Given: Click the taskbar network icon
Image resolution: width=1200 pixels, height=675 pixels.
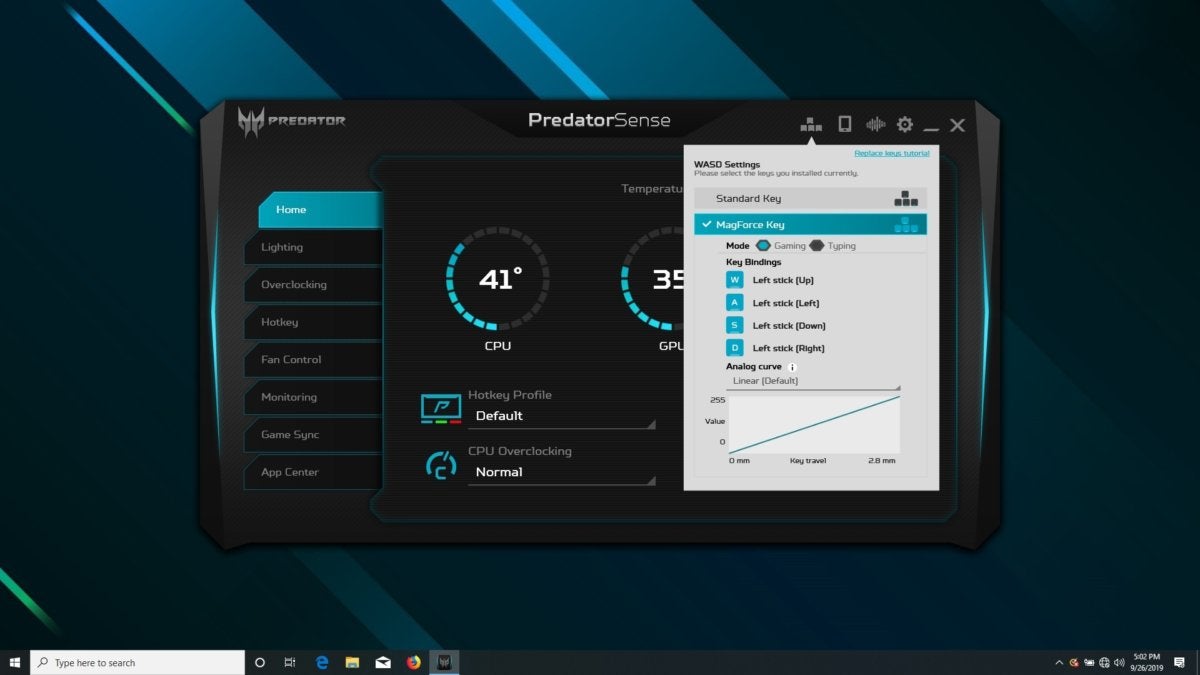Looking at the screenshot, I should (1104, 662).
